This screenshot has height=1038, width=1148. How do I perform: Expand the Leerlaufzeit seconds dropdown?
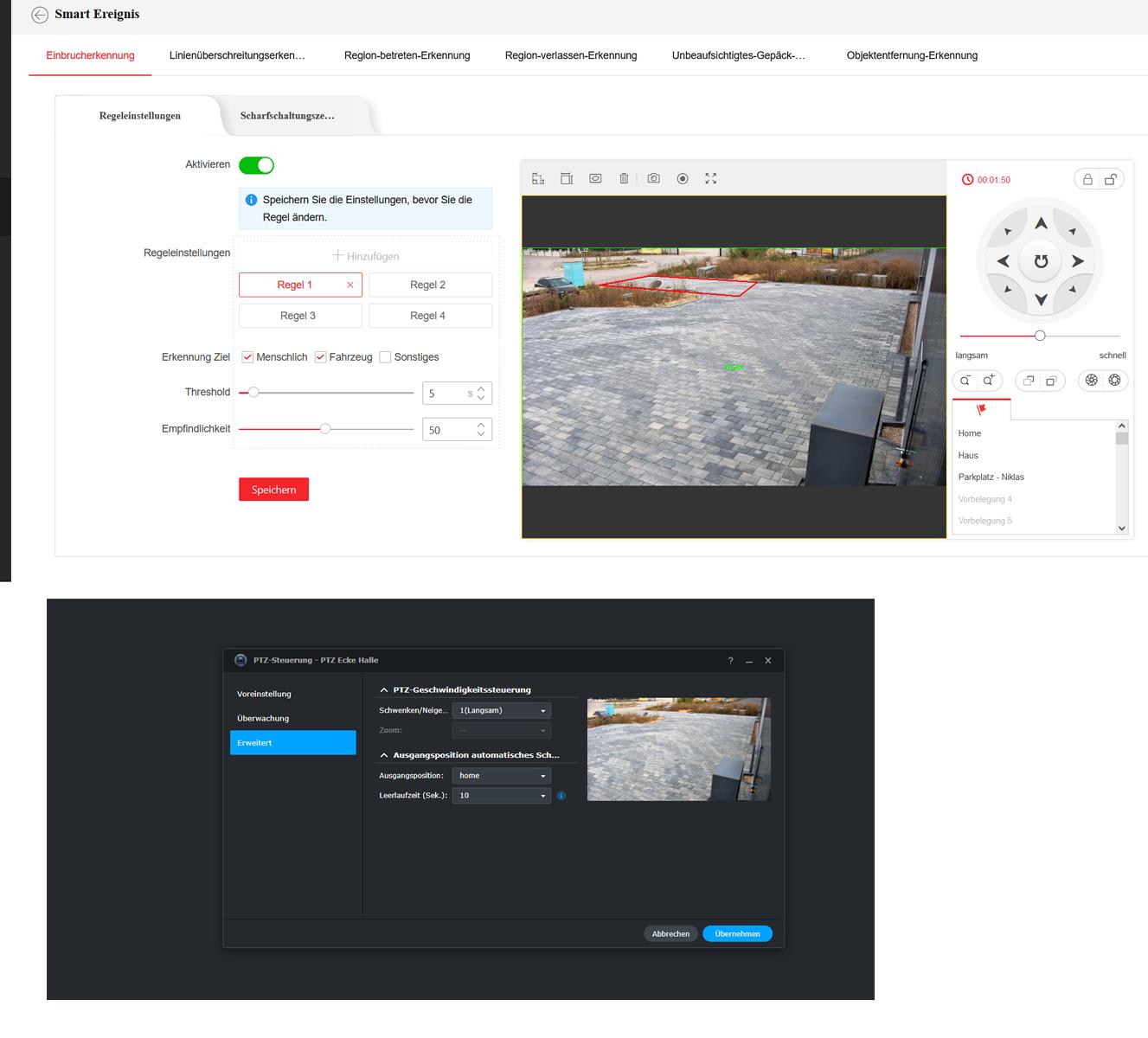(x=501, y=796)
